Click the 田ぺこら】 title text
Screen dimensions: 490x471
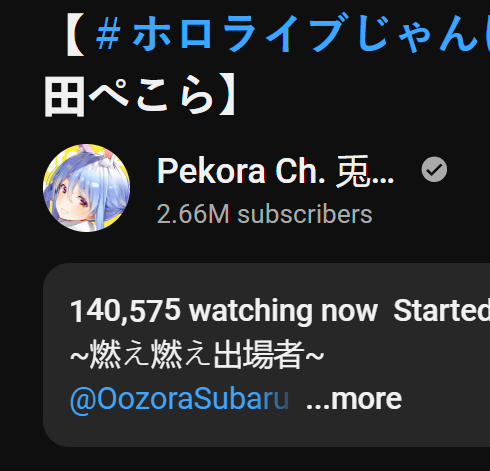140,96
